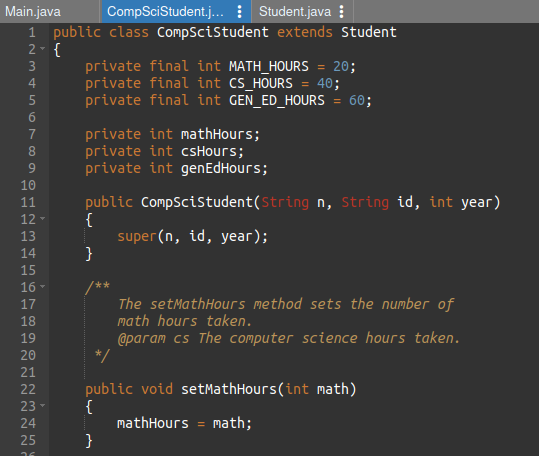
Task: Open the Student.java tab
Action: coord(295,12)
